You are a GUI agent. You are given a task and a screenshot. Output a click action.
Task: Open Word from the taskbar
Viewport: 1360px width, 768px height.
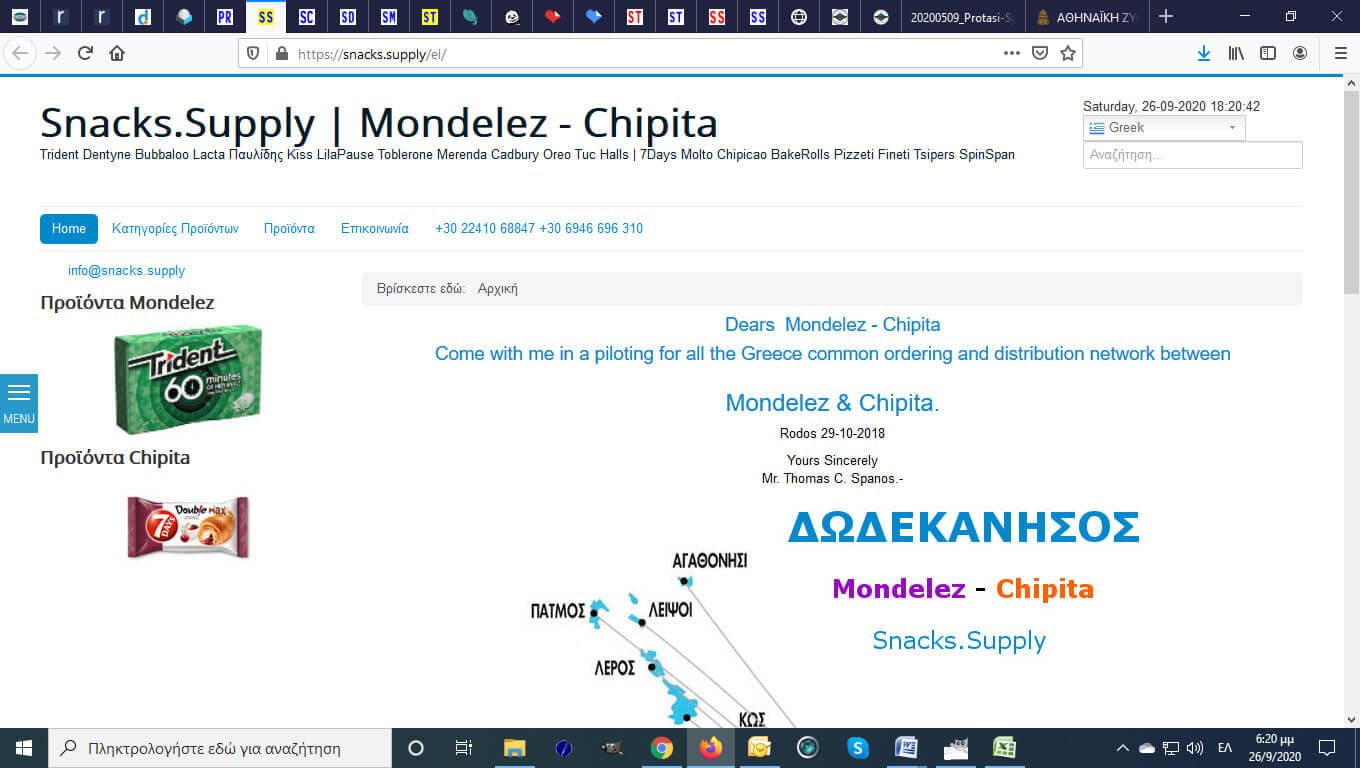point(906,747)
